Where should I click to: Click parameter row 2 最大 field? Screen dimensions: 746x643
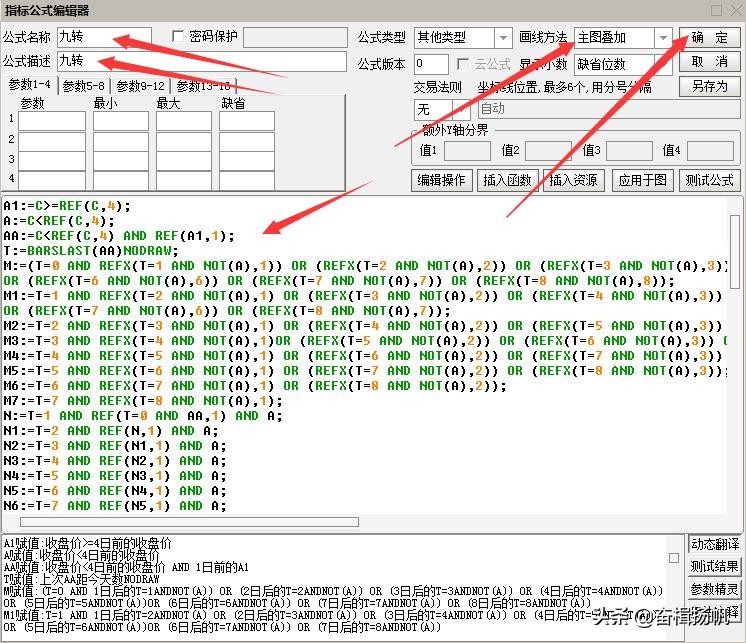tap(184, 142)
